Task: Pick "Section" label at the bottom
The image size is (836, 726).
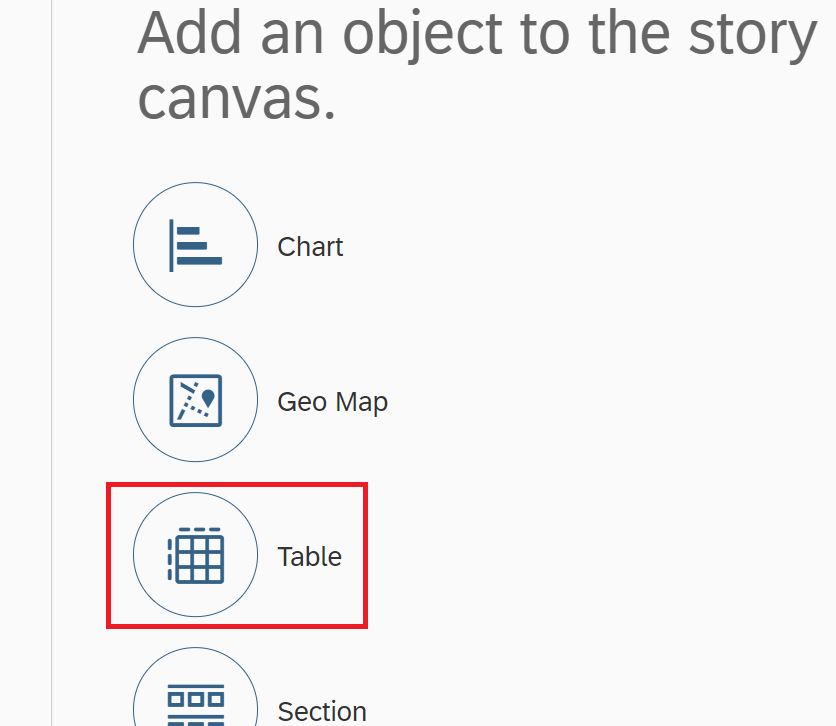Action: click(x=322, y=712)
